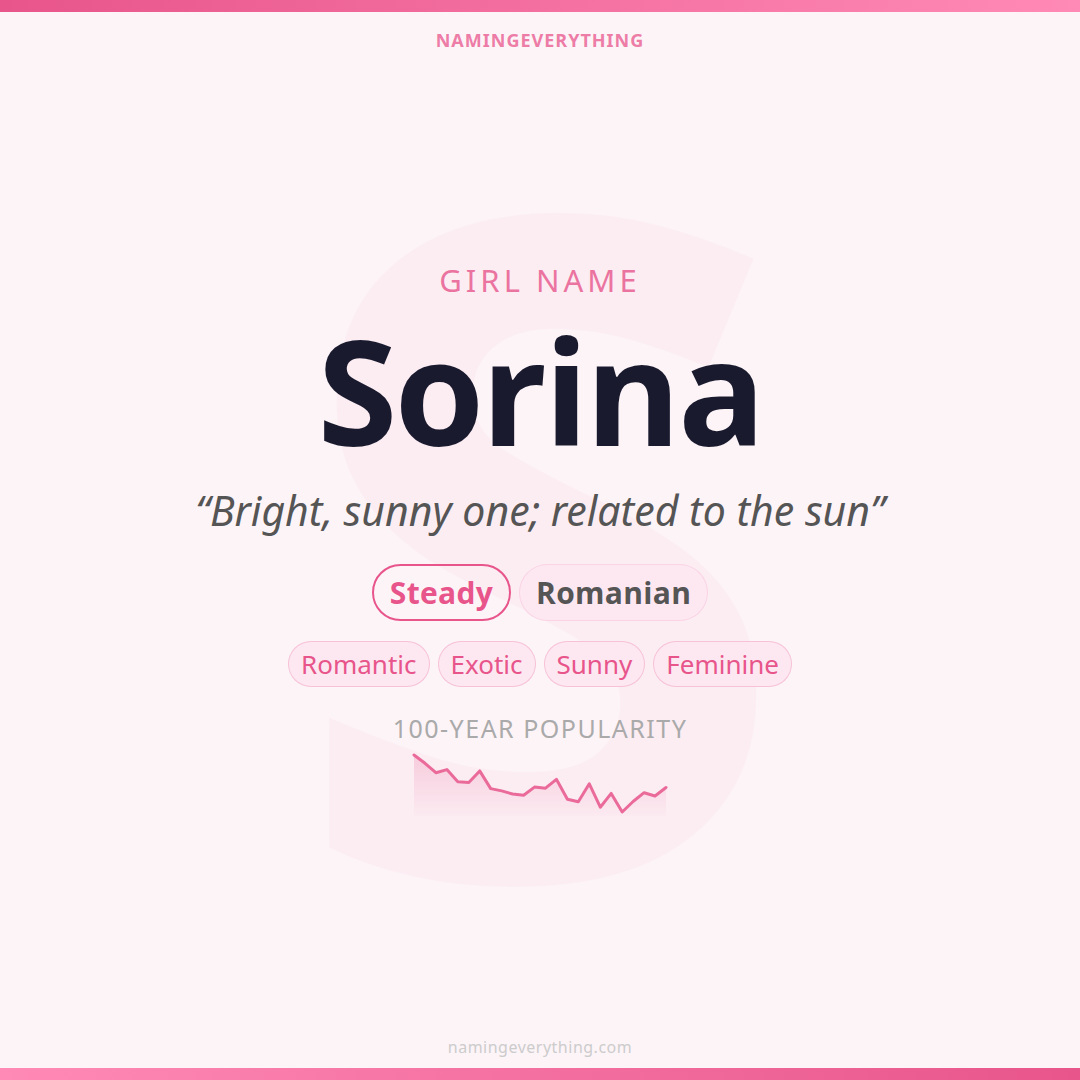Click the word "sun" ending the meaning quote
This screenshot has width=1080, height=1080.
(836, 512)
